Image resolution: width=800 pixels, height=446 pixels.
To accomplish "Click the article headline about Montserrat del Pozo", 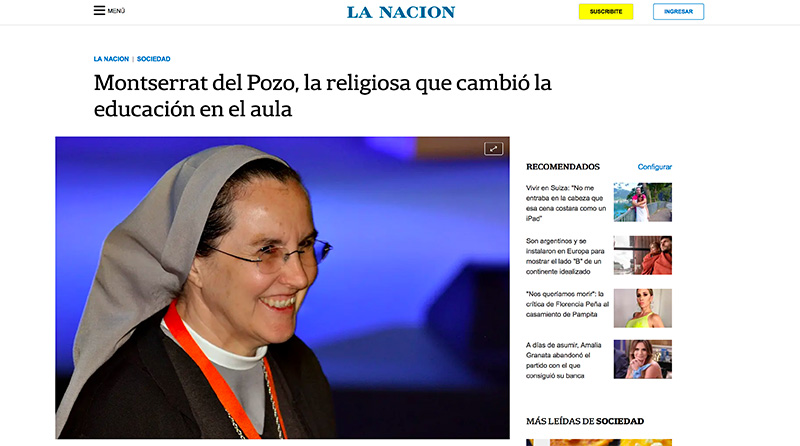I will pos(322,96).
